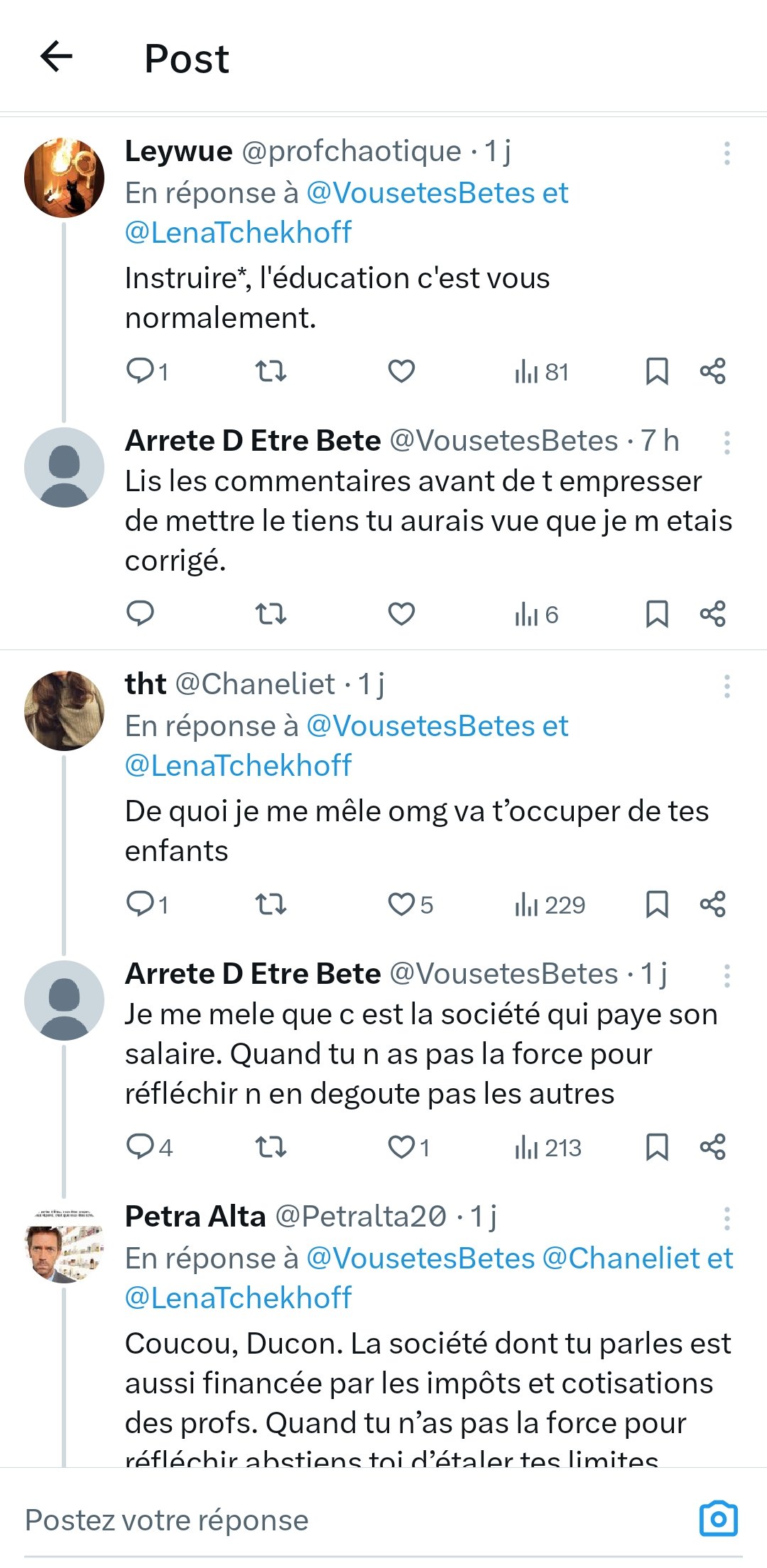Reply to the 'Lis les commentaires' post
The width and height of the screenshot is (767, 1568).
click(x=140, y=614)
